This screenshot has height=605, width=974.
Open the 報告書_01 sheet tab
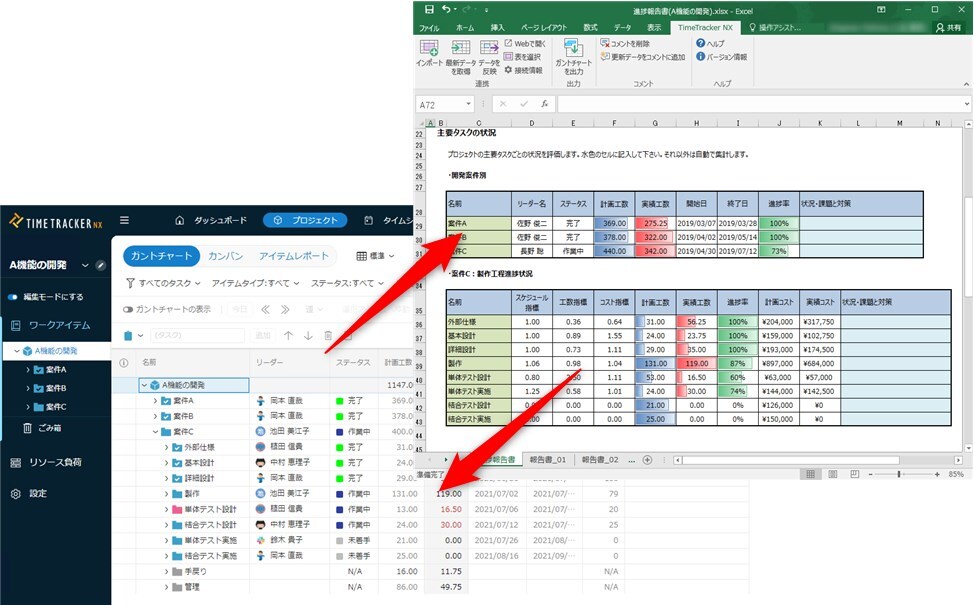tap(548, 460)
